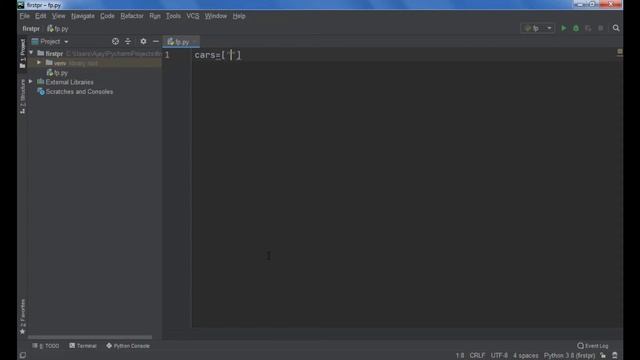The image size is (640, 360).
Task: Change 4 spaces indent setting
Action: pyautogui.click(x=526, y=356)
